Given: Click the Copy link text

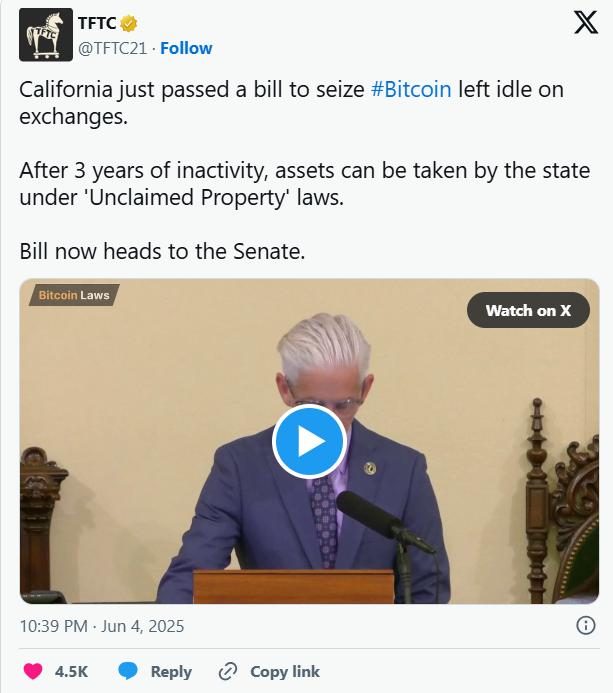Looking at the screenshot, I should (285, 672).
